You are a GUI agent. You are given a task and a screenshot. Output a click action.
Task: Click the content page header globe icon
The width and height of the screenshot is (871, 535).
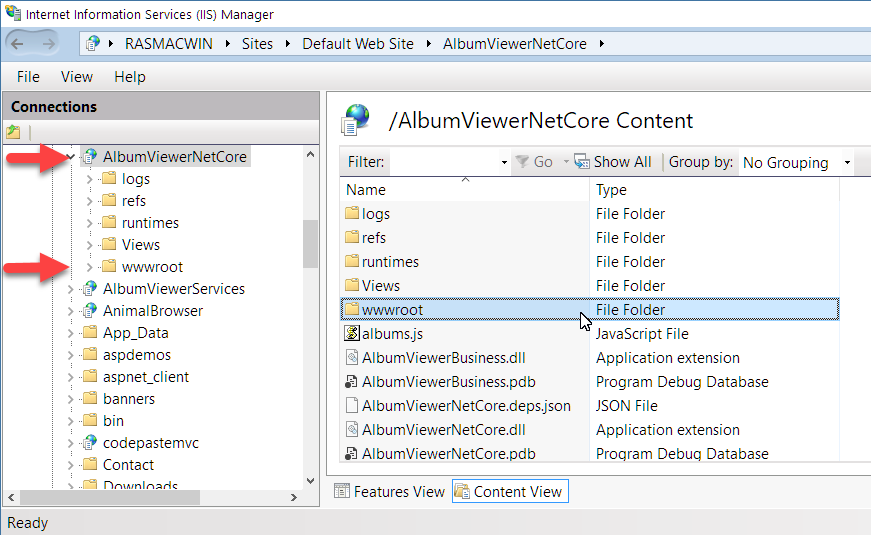click(x=356, y=120)
